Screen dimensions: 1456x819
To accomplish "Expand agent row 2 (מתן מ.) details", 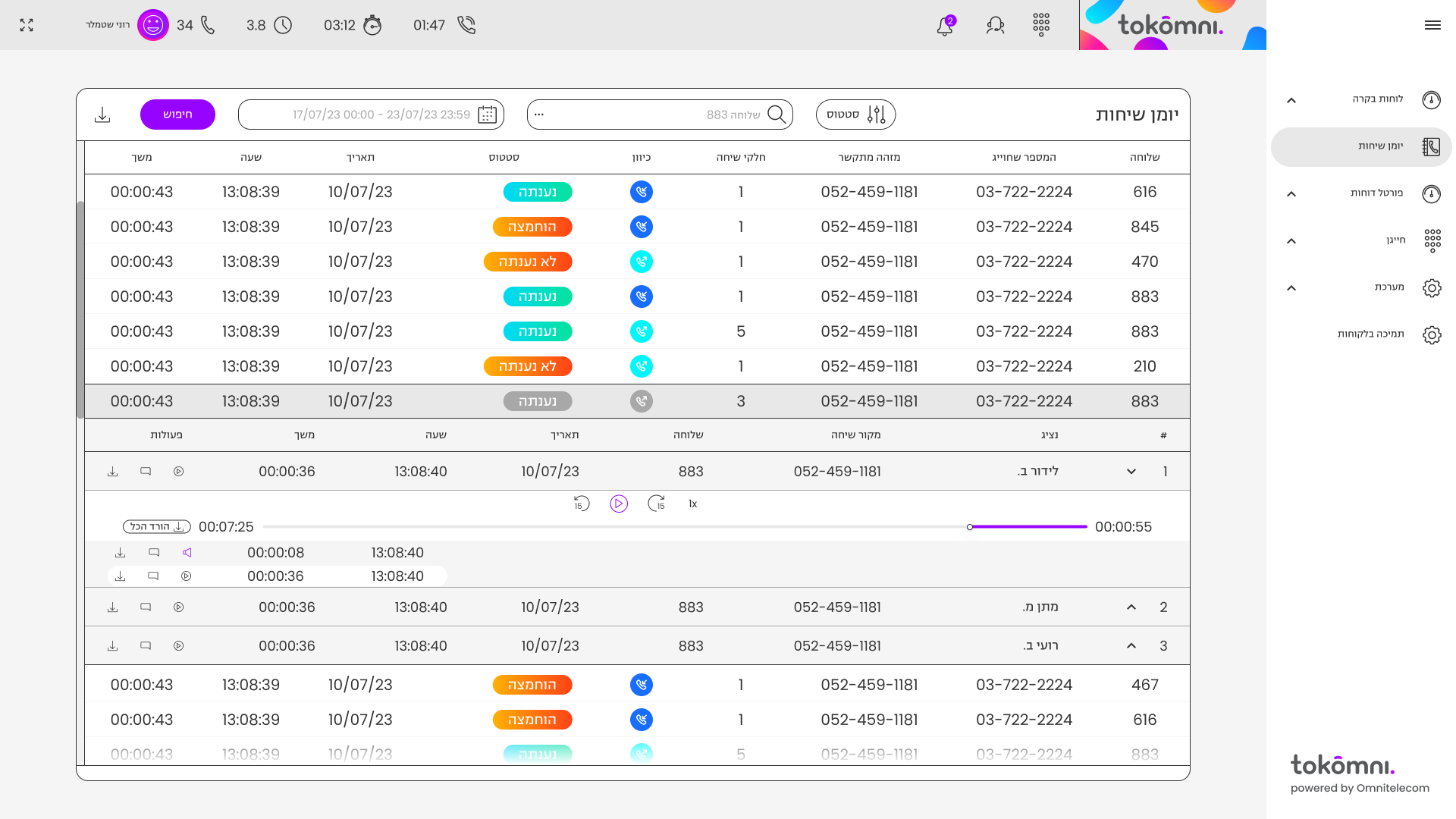I will [x=1131, y=607].
